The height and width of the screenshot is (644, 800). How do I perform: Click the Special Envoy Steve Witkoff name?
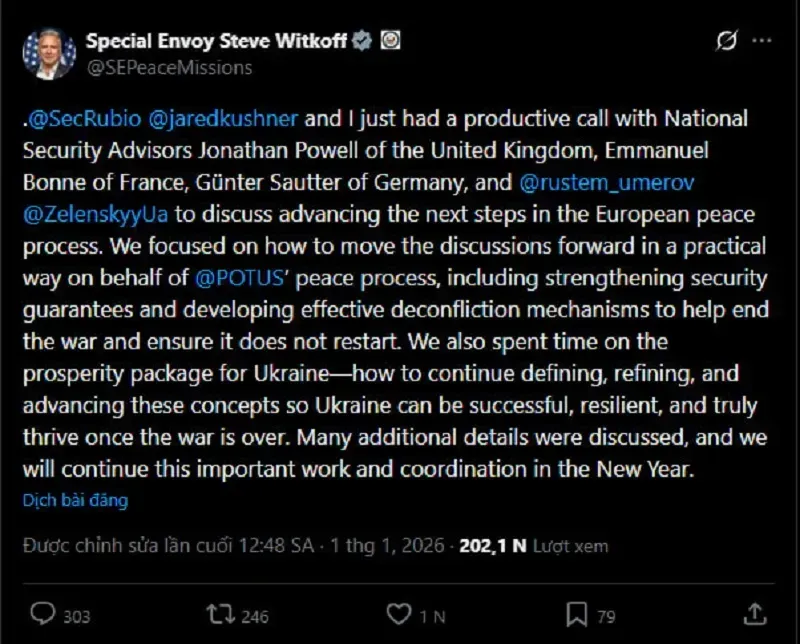click(217, 42)
